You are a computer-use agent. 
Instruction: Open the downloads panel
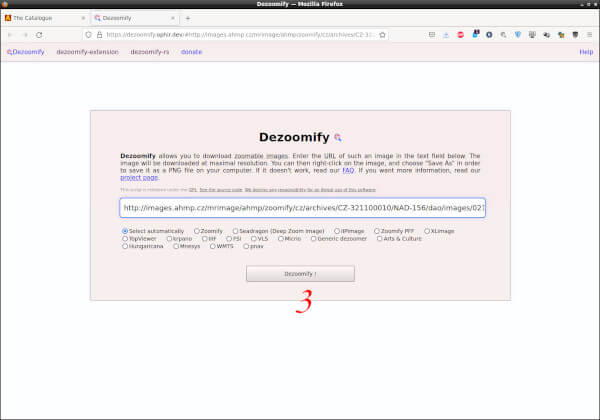tap(446, 35)
